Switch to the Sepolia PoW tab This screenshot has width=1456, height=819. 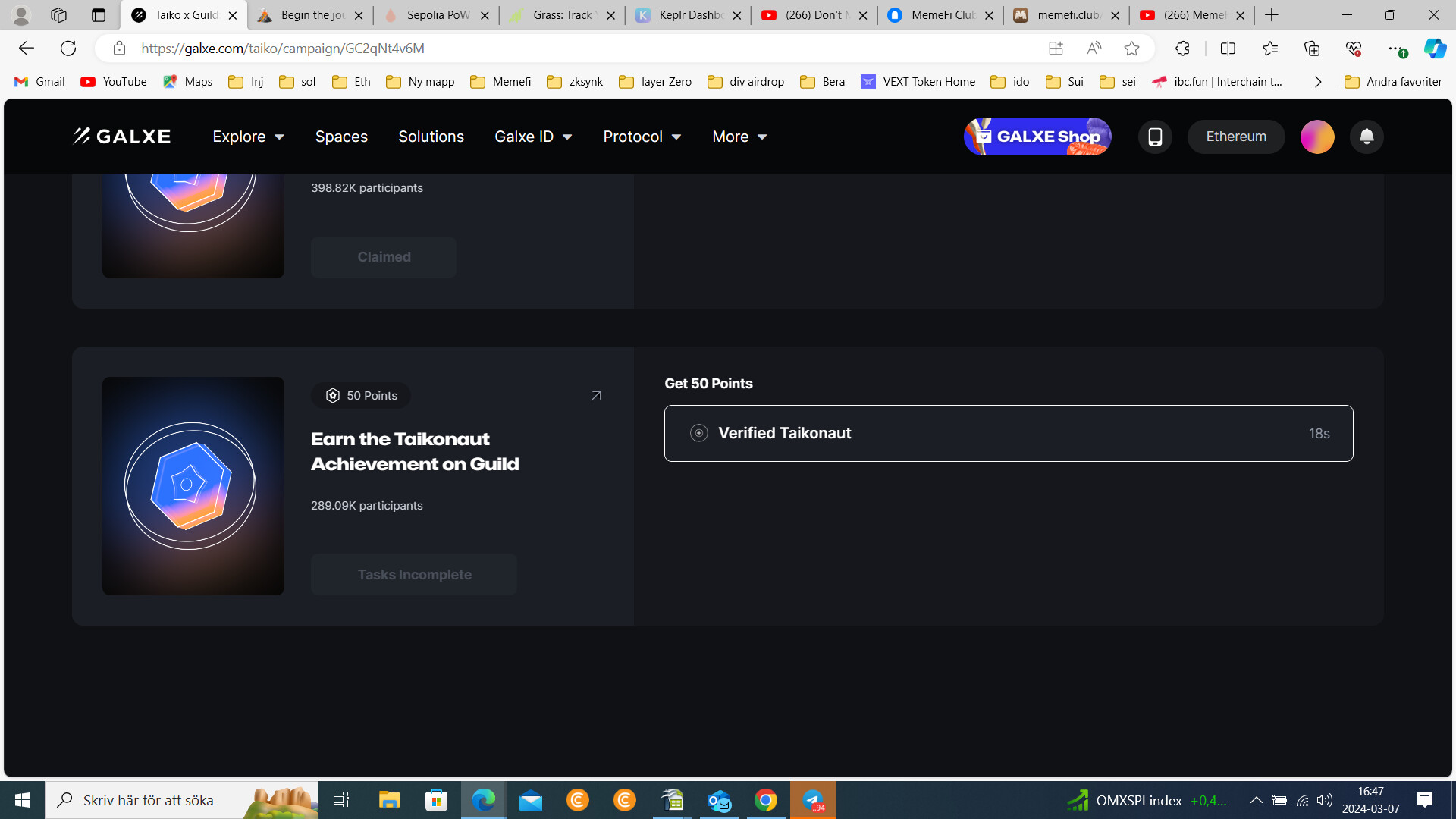436,15
